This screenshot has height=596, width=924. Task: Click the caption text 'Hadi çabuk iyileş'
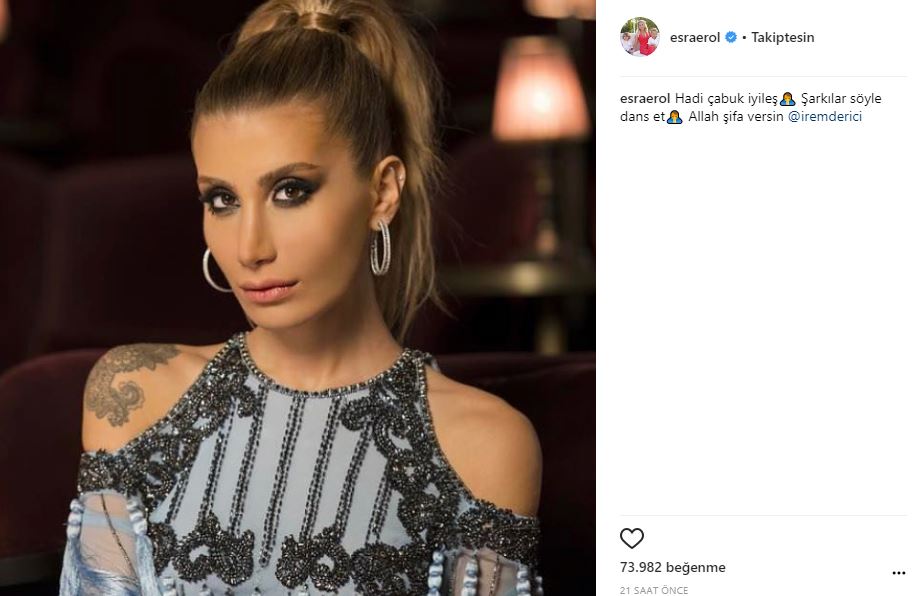[x=727, y=98]
